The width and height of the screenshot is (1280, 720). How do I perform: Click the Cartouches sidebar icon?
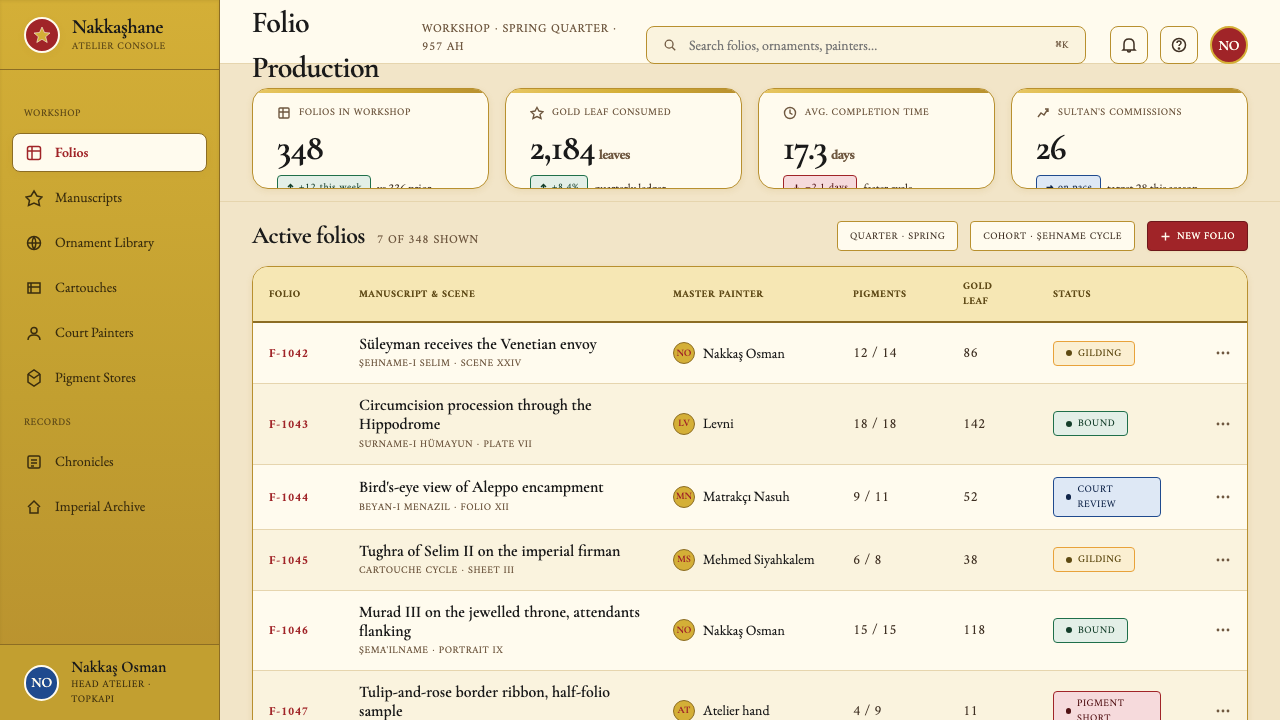(x=34, y=288)
